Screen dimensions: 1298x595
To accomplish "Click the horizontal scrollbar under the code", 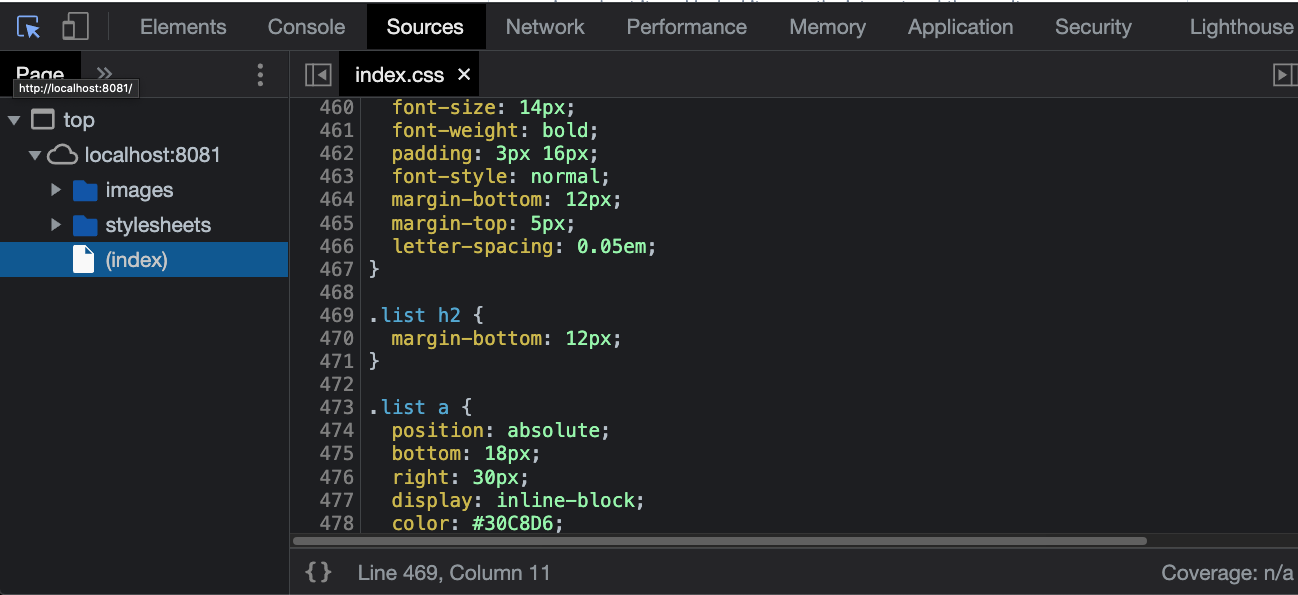I will [x=720, y=541].
